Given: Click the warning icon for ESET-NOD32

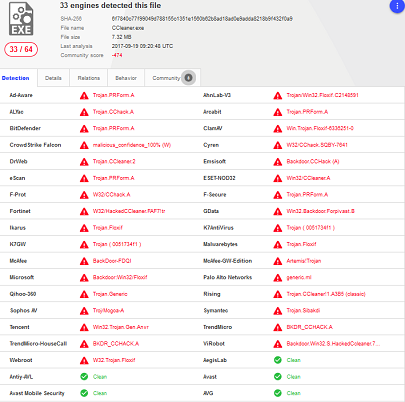Looking at the screenshot, I should click(278, 178).
